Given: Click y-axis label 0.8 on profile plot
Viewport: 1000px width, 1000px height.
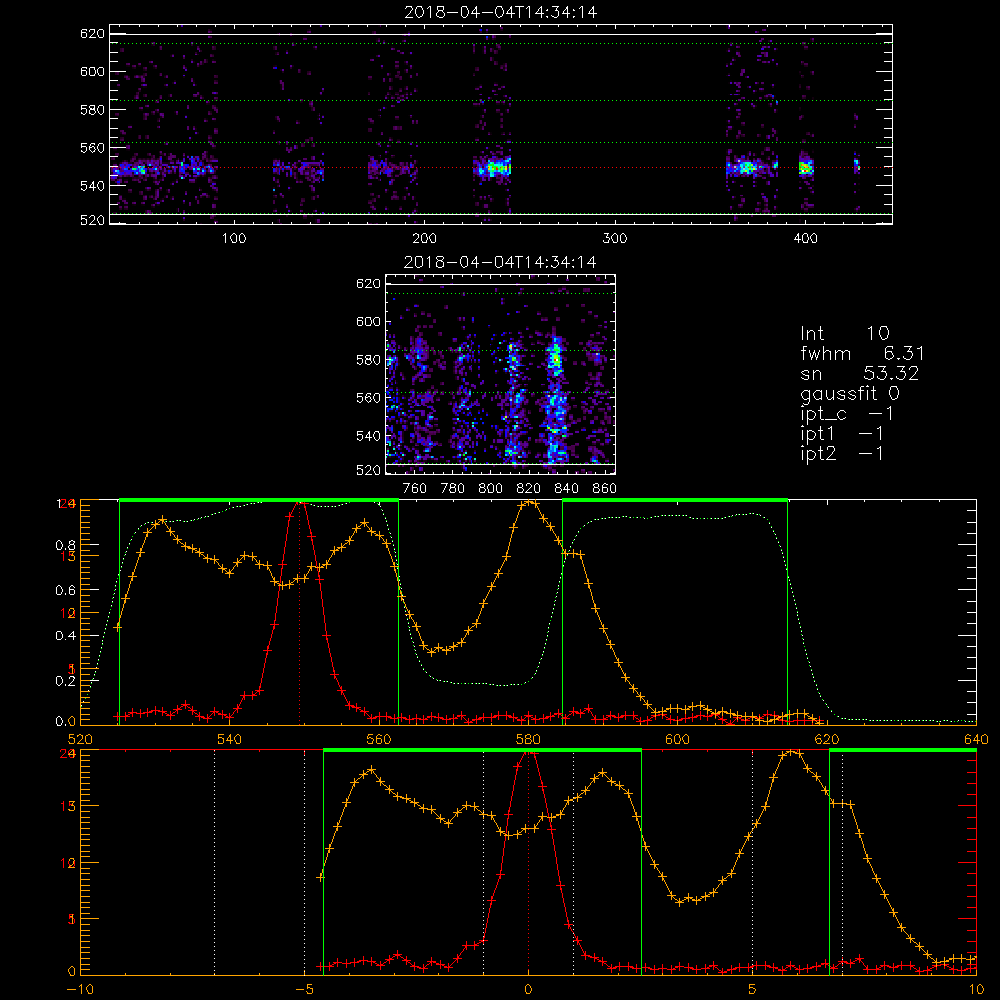Looking at the screenshot, I should tap(66, 545).
